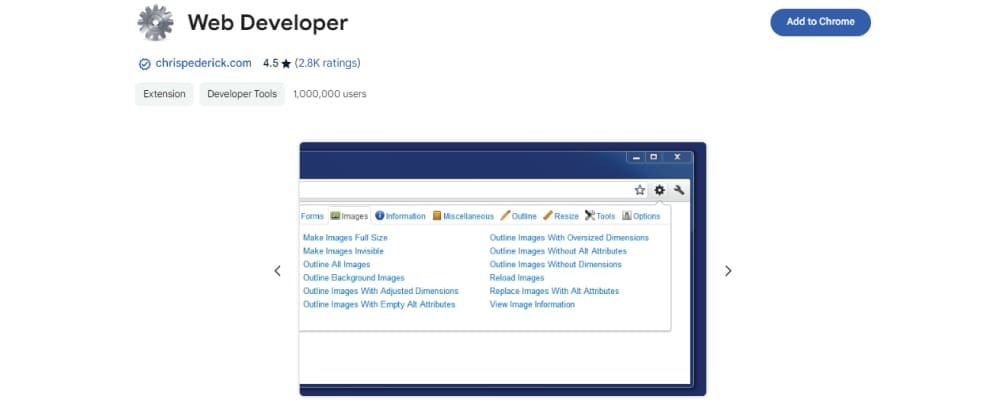The height and width of the screenshot is (400, 1000).
Task: Select the Extension category chip
Action: (163, 94)
